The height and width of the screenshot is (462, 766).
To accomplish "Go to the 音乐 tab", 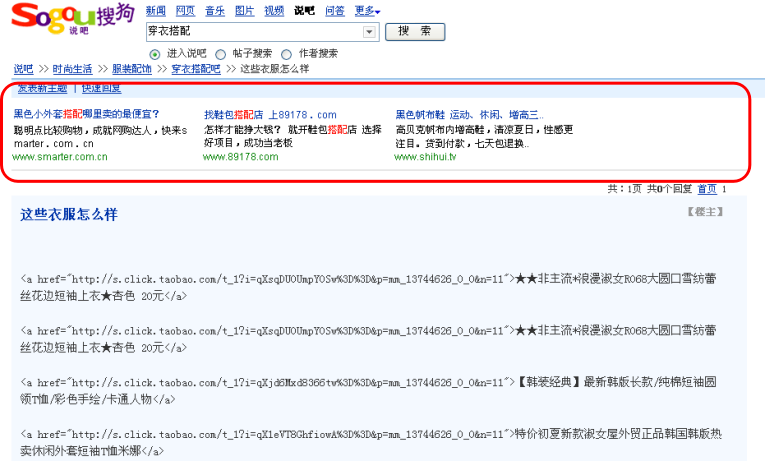I will 215,11.
